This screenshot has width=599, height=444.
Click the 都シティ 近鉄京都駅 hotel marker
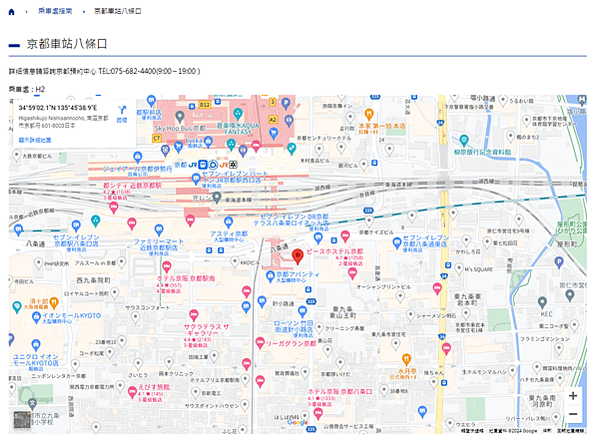click(x=113, y=208)
